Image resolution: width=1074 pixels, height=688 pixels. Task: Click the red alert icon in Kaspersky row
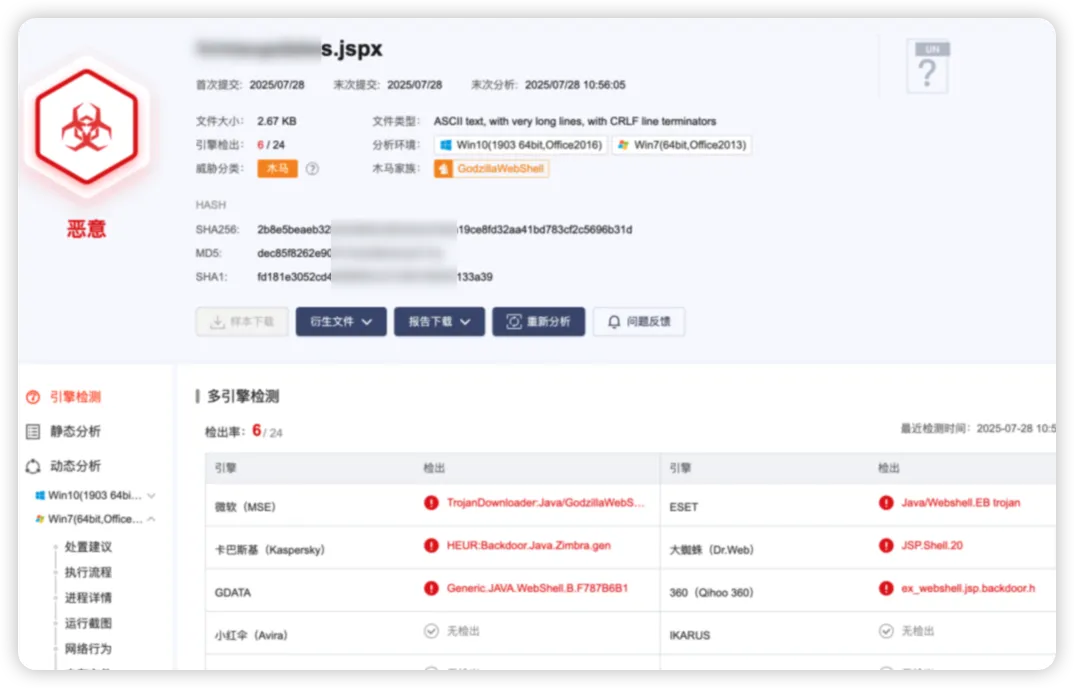pos(431,545)
